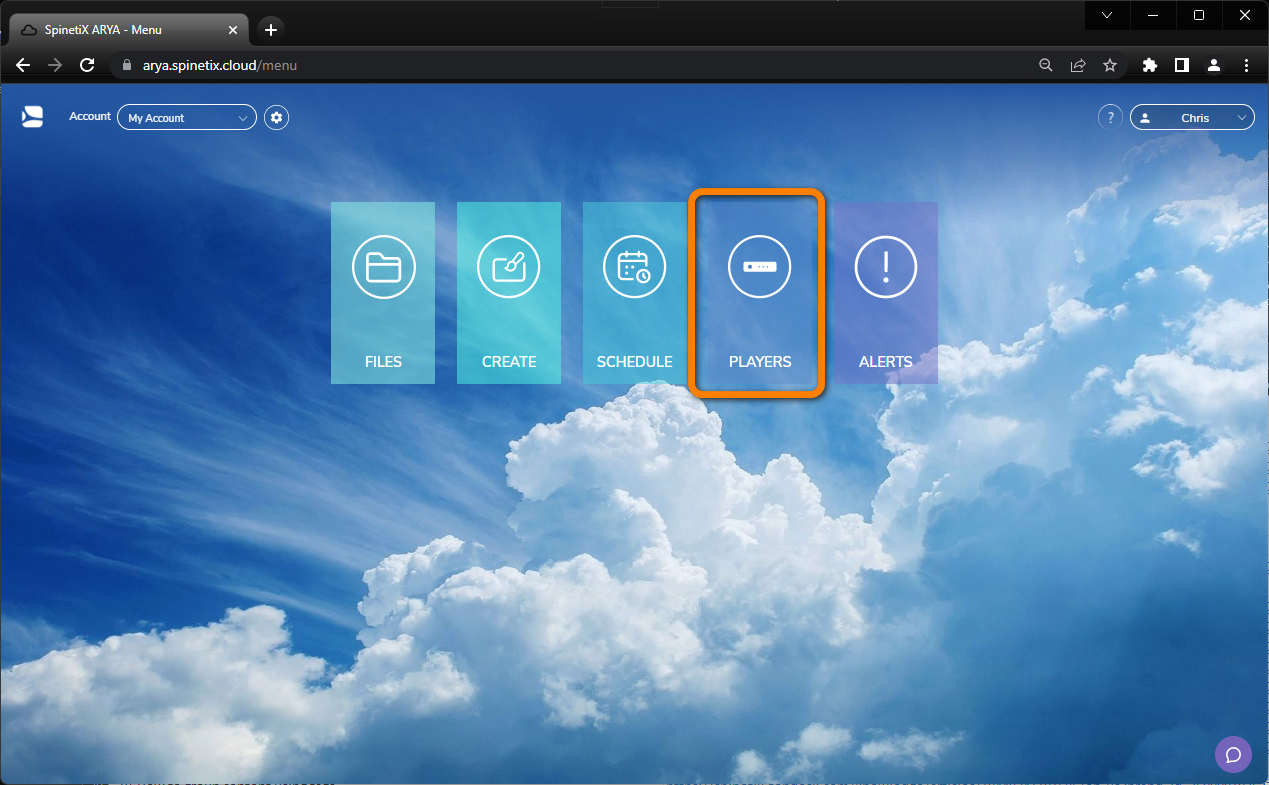Select the SpinetiX ARYA - Menu tab
This screenshot has height=785, width=1269.
(127, 30)
